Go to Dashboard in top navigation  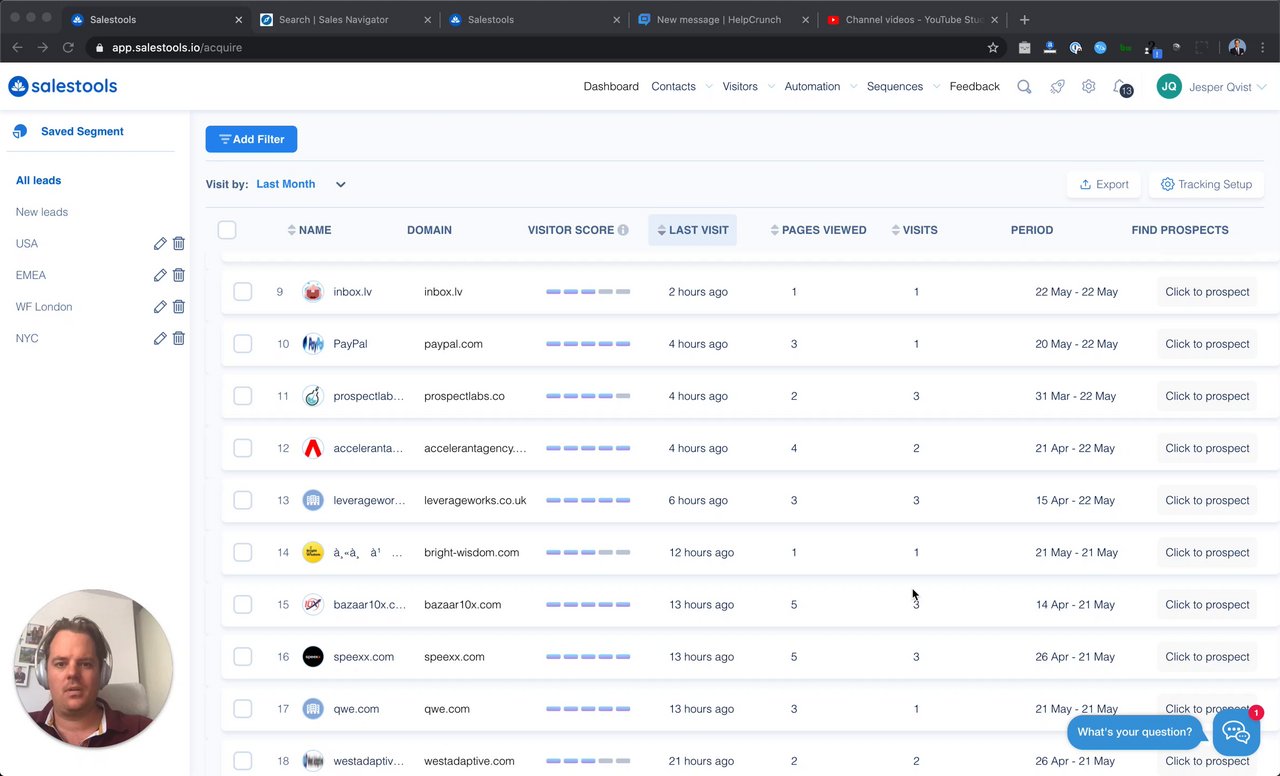(611, 87)
